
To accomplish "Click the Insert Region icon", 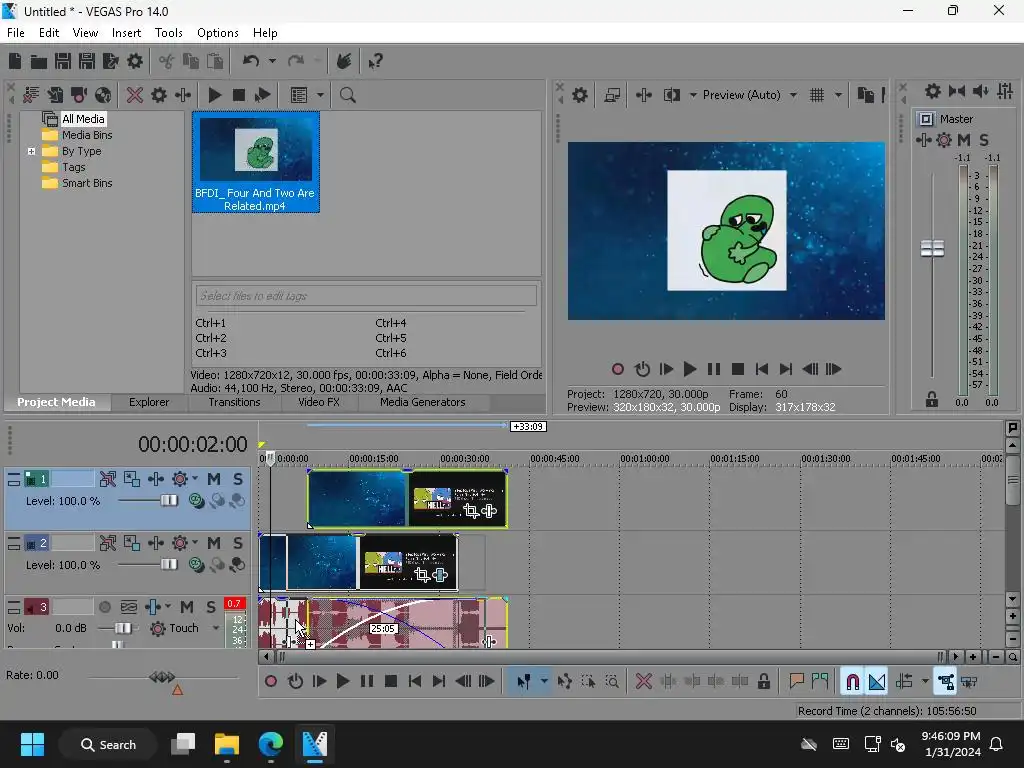I will pos(820,682).
